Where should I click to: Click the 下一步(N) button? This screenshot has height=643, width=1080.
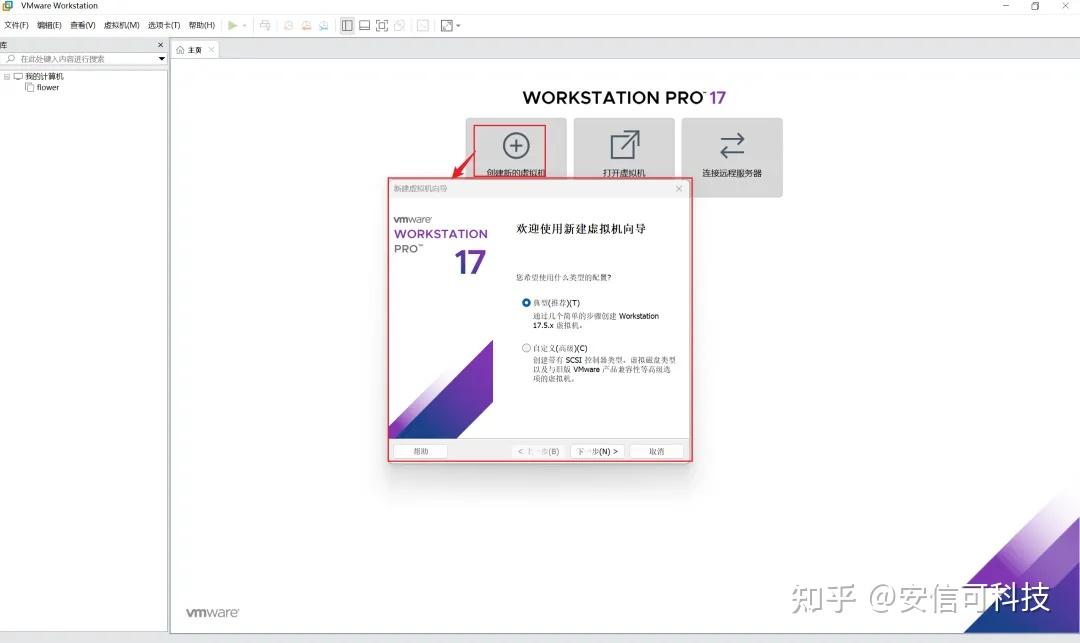(x=598, y=452)
